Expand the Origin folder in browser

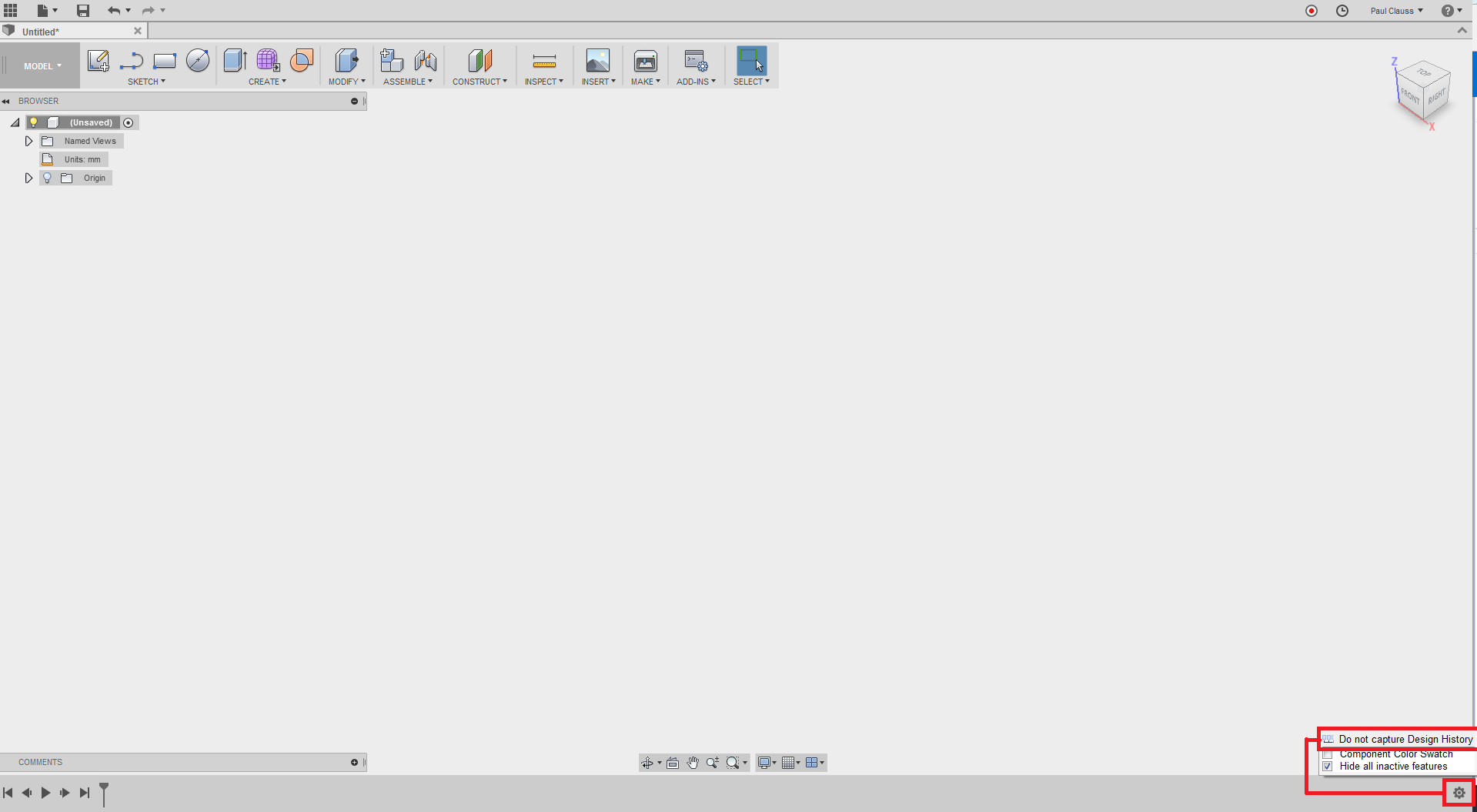point(28,177)
